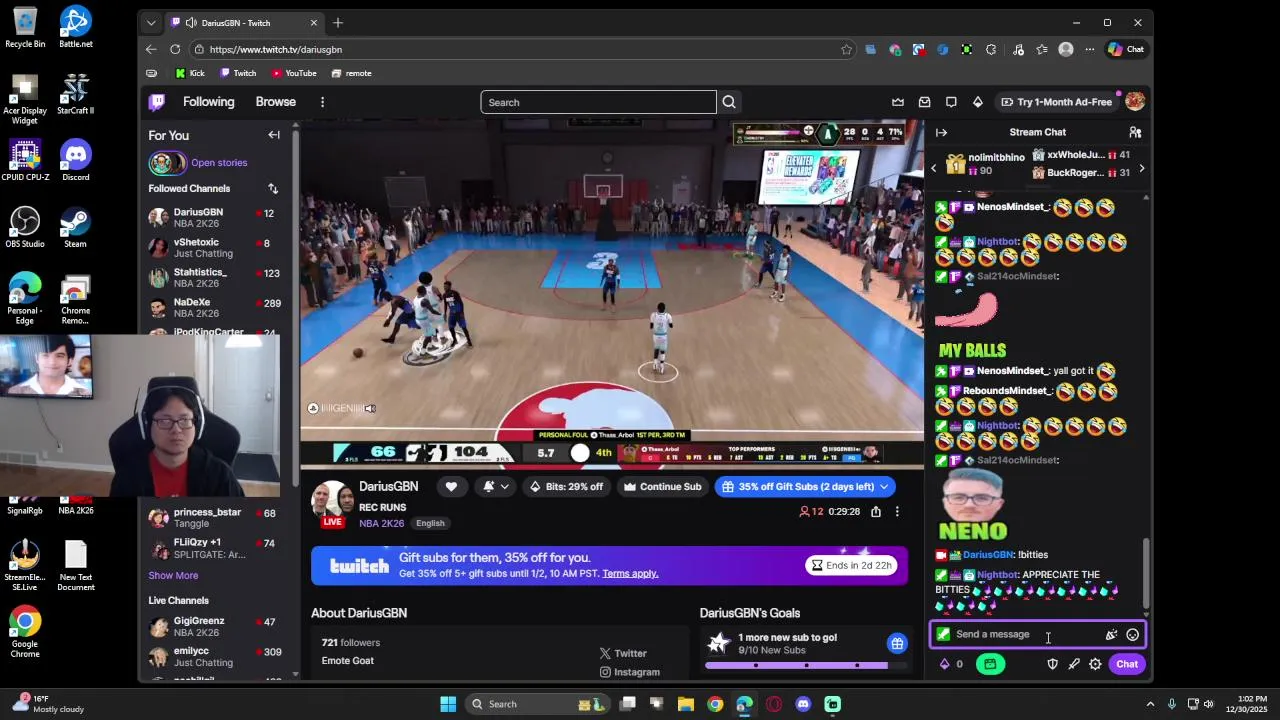This screenshot has width=1280, height=720.
Task: Open the chat community users list
Action: pyautogui.click(x=1135, y=132)
